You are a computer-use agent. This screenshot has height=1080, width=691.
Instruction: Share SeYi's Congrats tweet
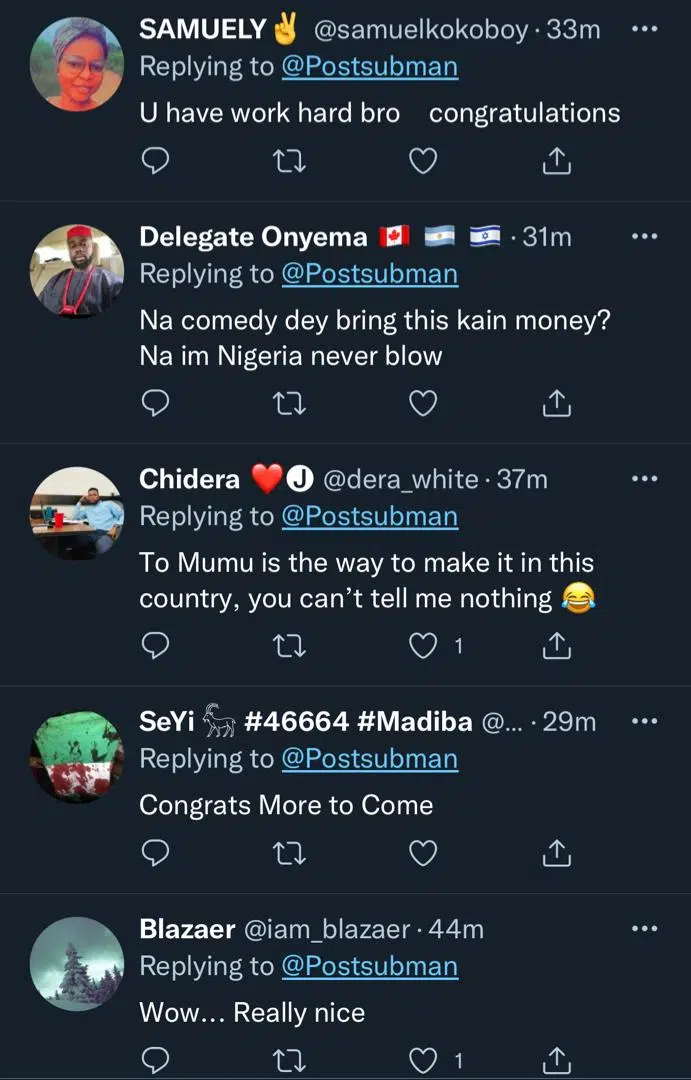tap(556, 853)
